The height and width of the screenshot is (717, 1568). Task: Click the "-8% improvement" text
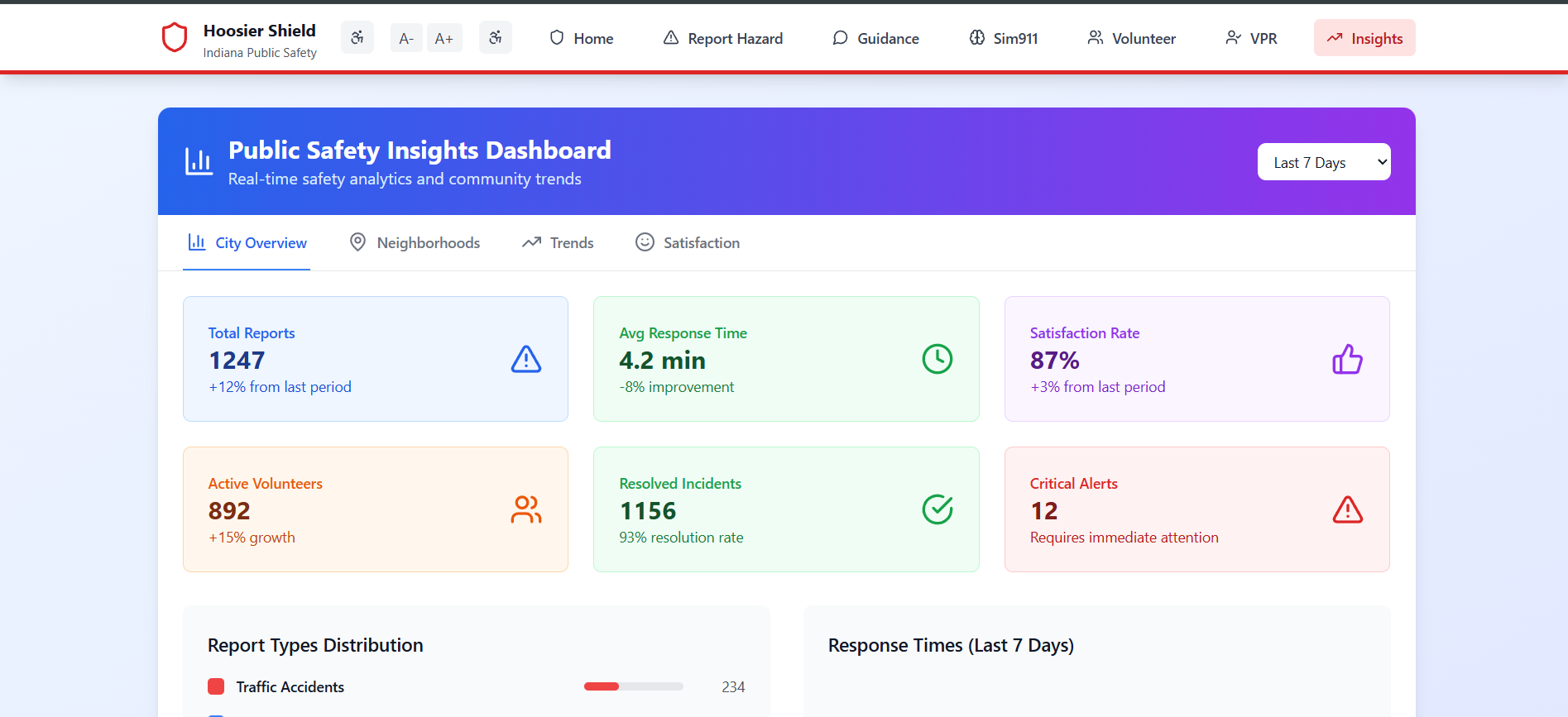tap(677, 387)
